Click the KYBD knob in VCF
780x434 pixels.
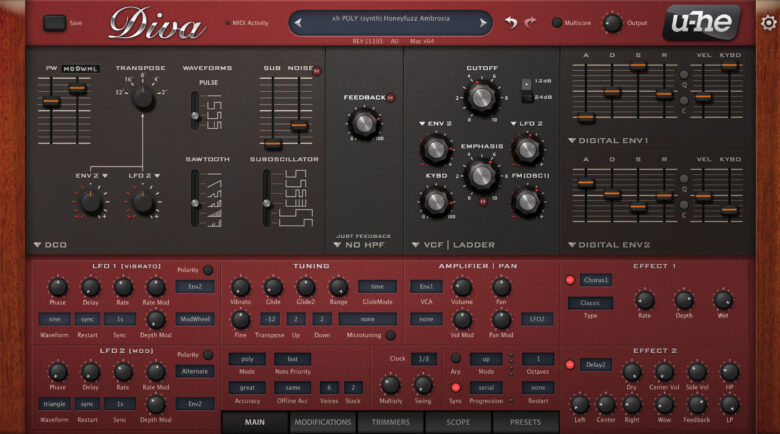tap(436, 201)
